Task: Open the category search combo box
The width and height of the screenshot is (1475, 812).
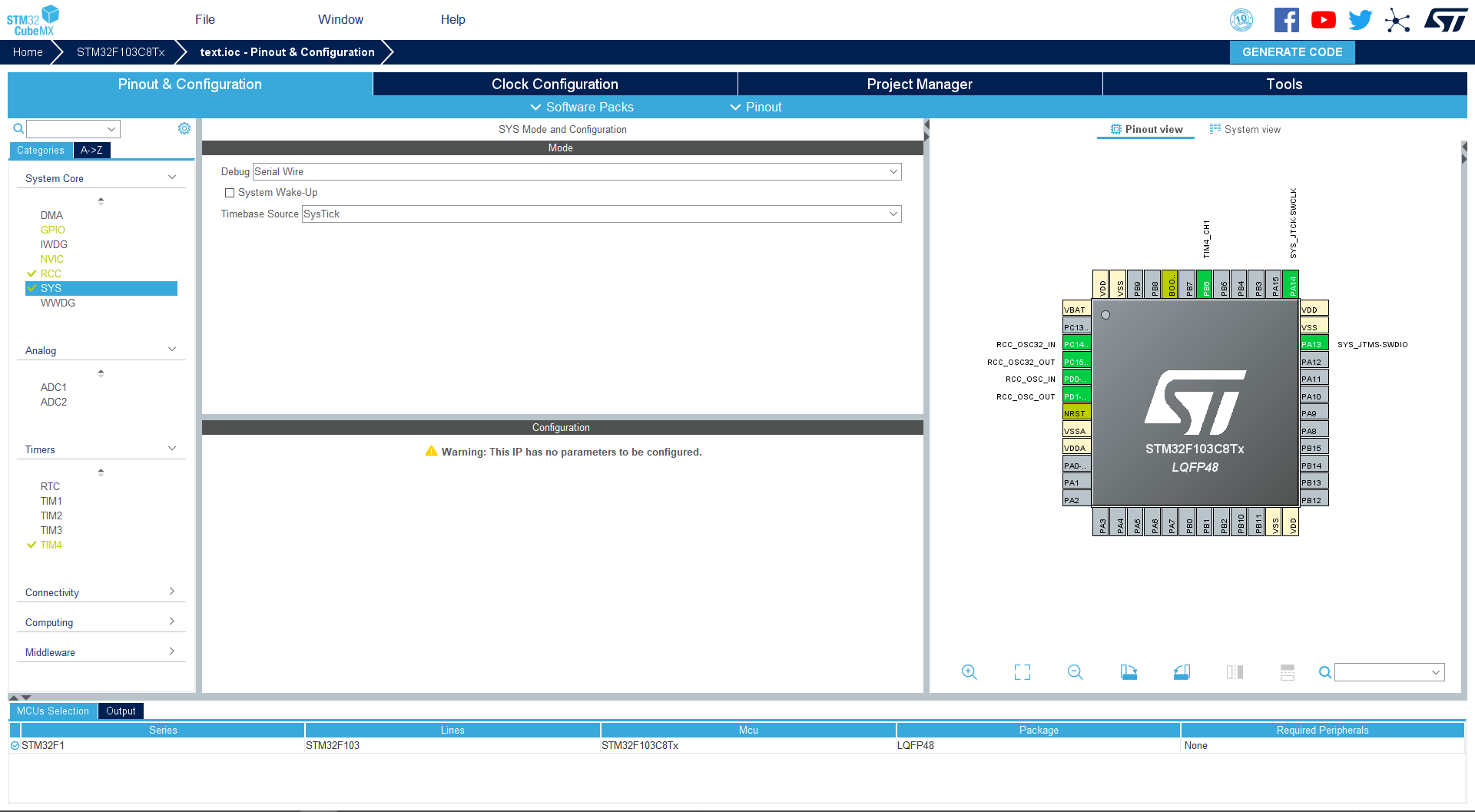Action: pyautogui.click(x=74, y=129)
